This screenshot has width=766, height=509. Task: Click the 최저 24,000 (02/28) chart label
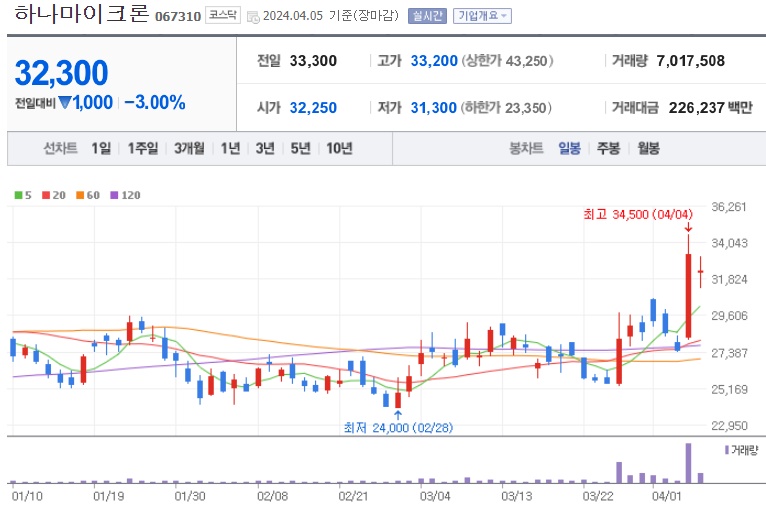(398, 428)
